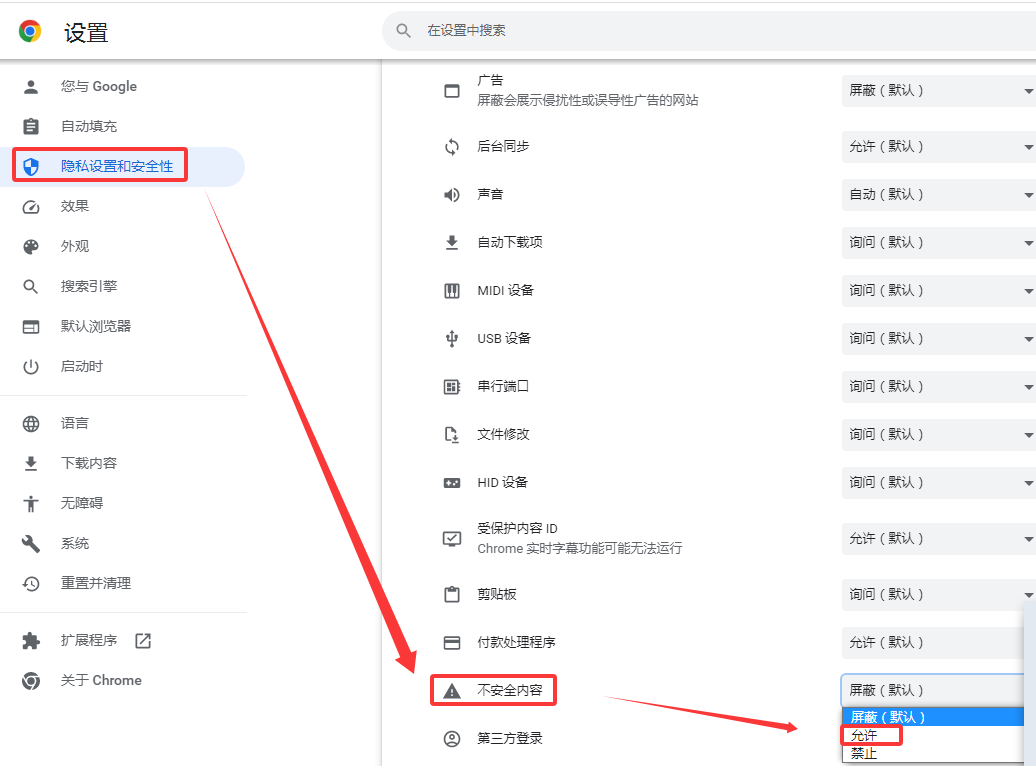Expand the 自动下载项 permission dropdown
The height and width of the screenshot is (766, 1036).
[x=937, y=243]
